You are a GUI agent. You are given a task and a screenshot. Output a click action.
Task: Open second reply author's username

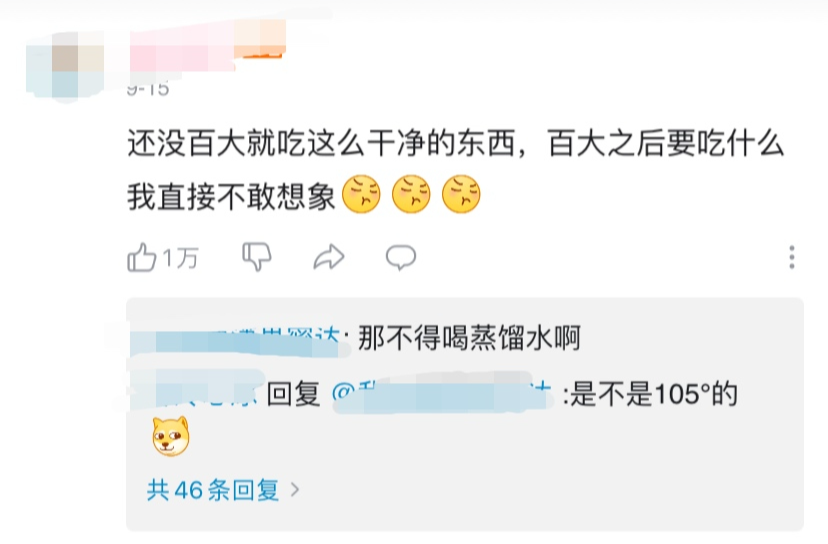coord(196,391)
